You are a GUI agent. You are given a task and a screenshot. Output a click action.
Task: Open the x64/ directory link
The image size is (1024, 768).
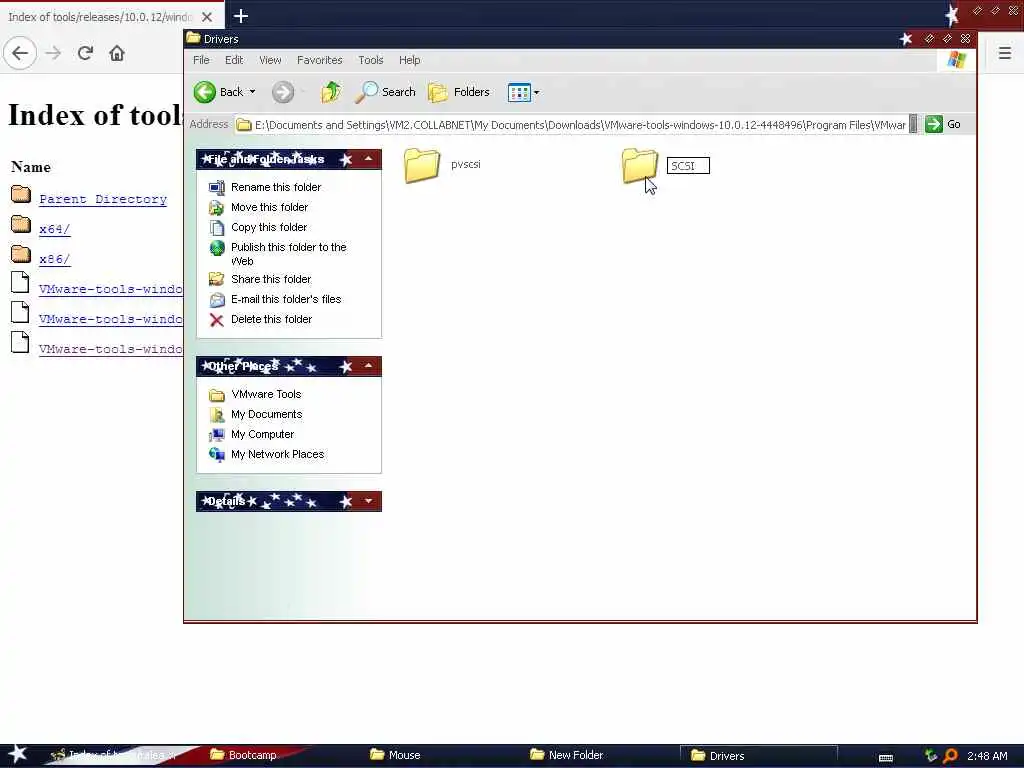click(54, 229)
